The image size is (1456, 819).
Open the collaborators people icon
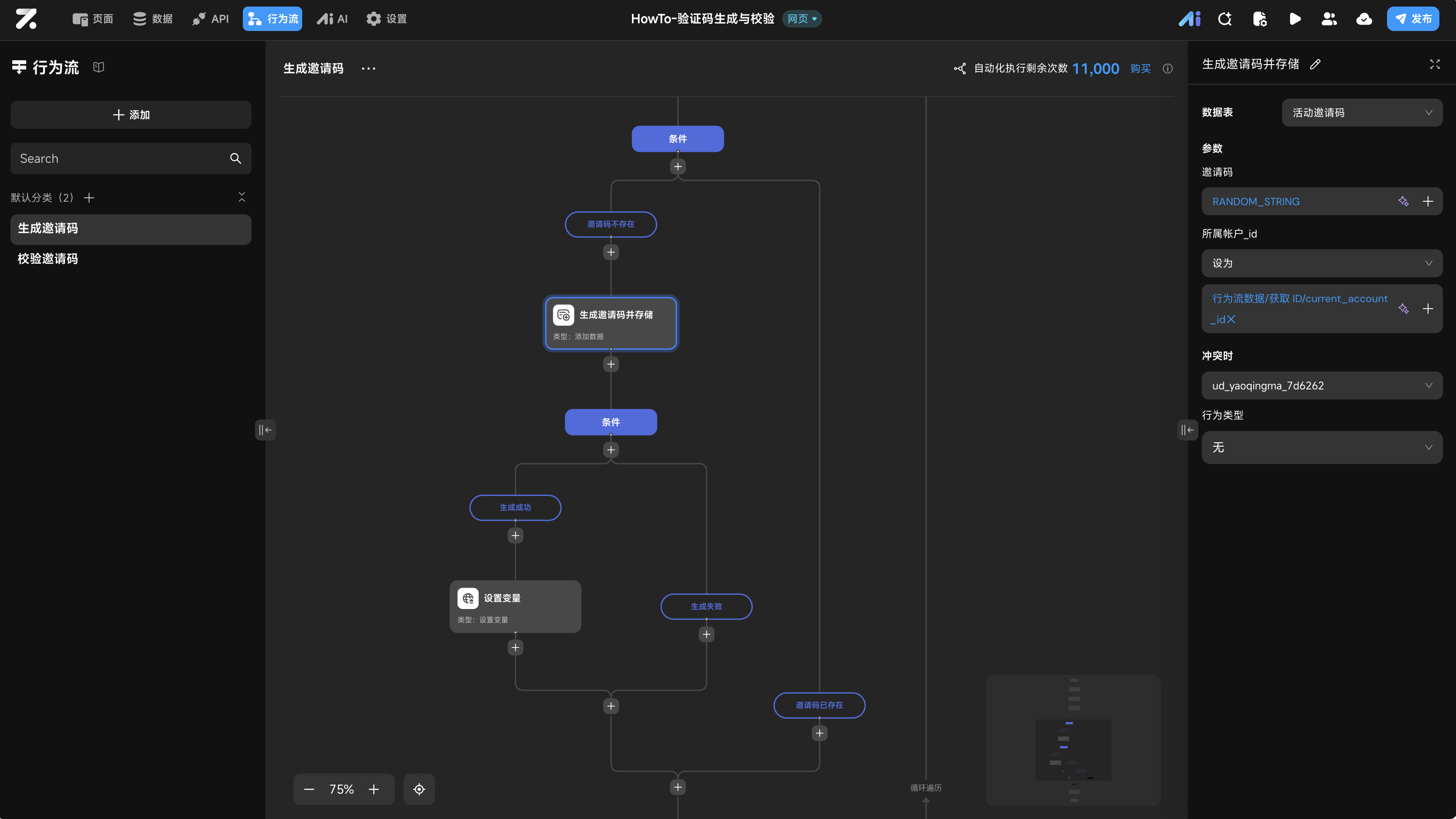[x=1329, y=19]
